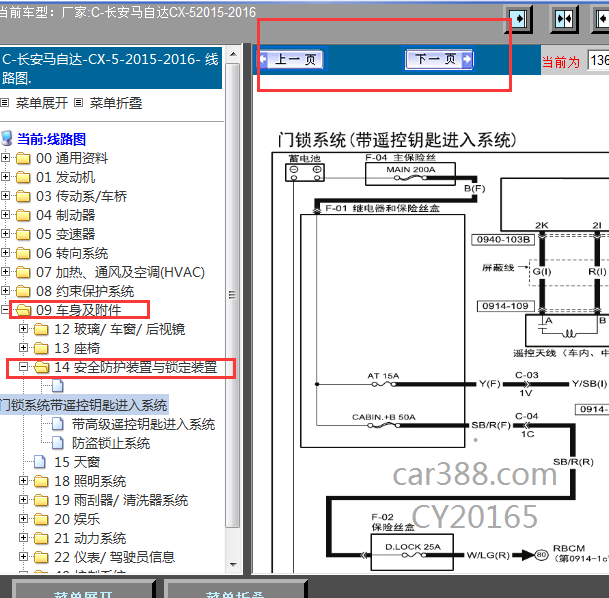Click folder icon of 21 动力系统

click(x=41, y=539)
